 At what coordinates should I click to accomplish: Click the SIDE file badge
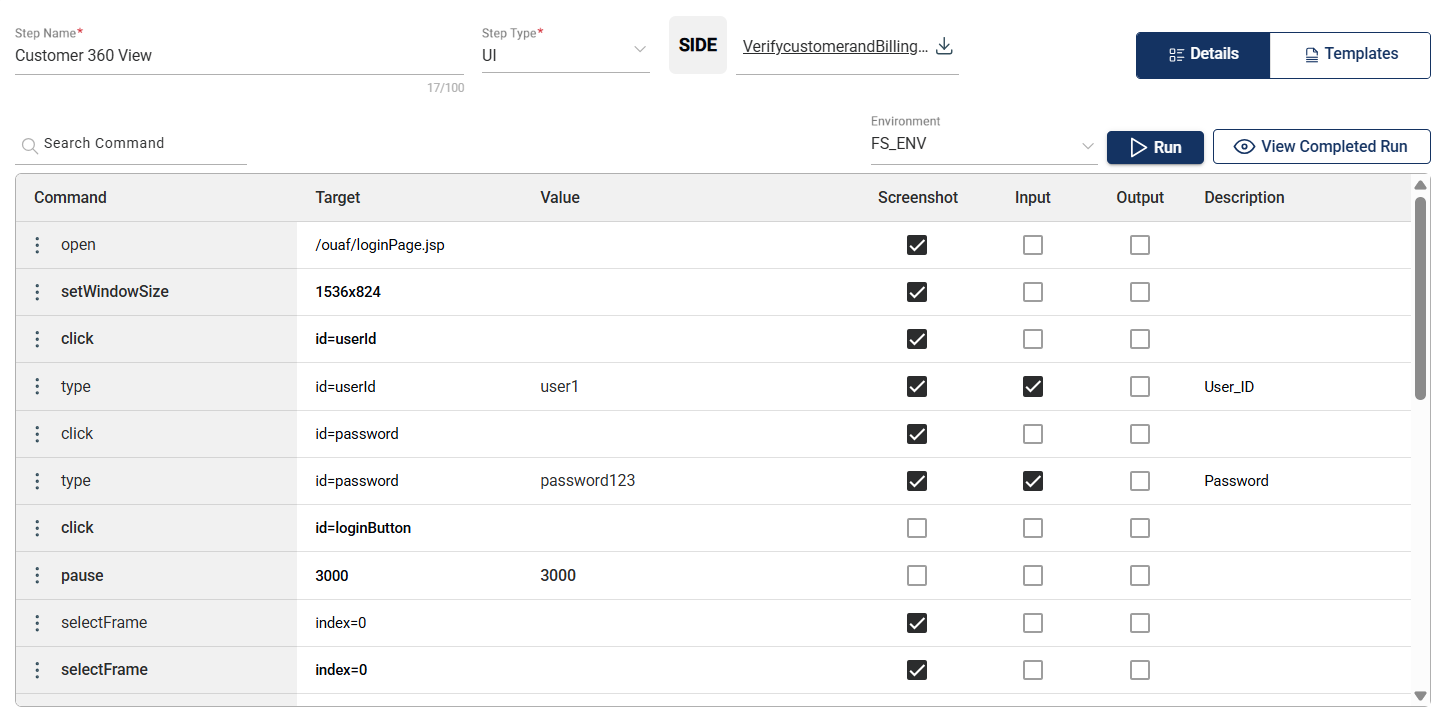(697, 45)
